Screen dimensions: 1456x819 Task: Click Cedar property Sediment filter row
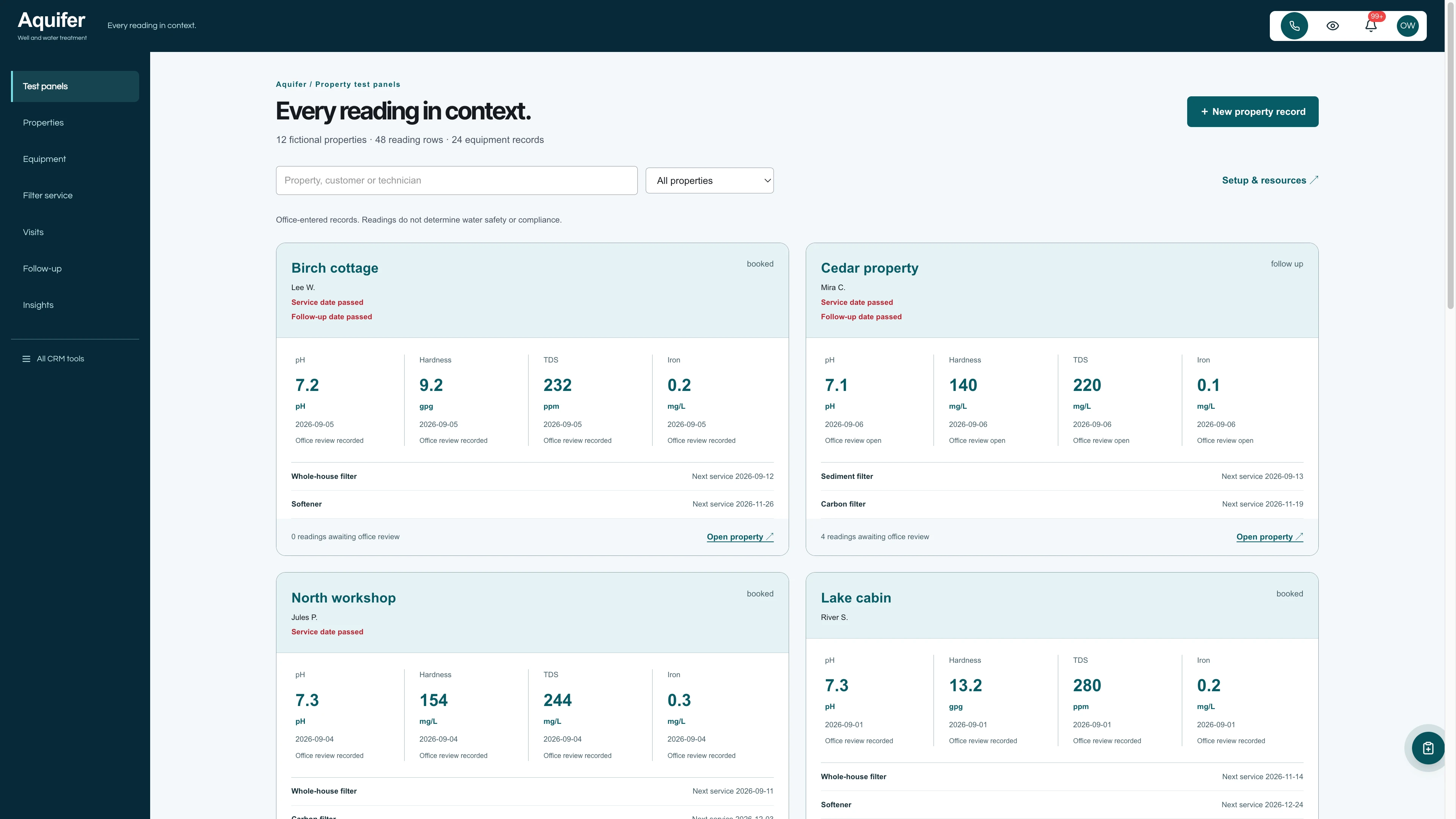pyautogui.click(x=1062, y=477)
